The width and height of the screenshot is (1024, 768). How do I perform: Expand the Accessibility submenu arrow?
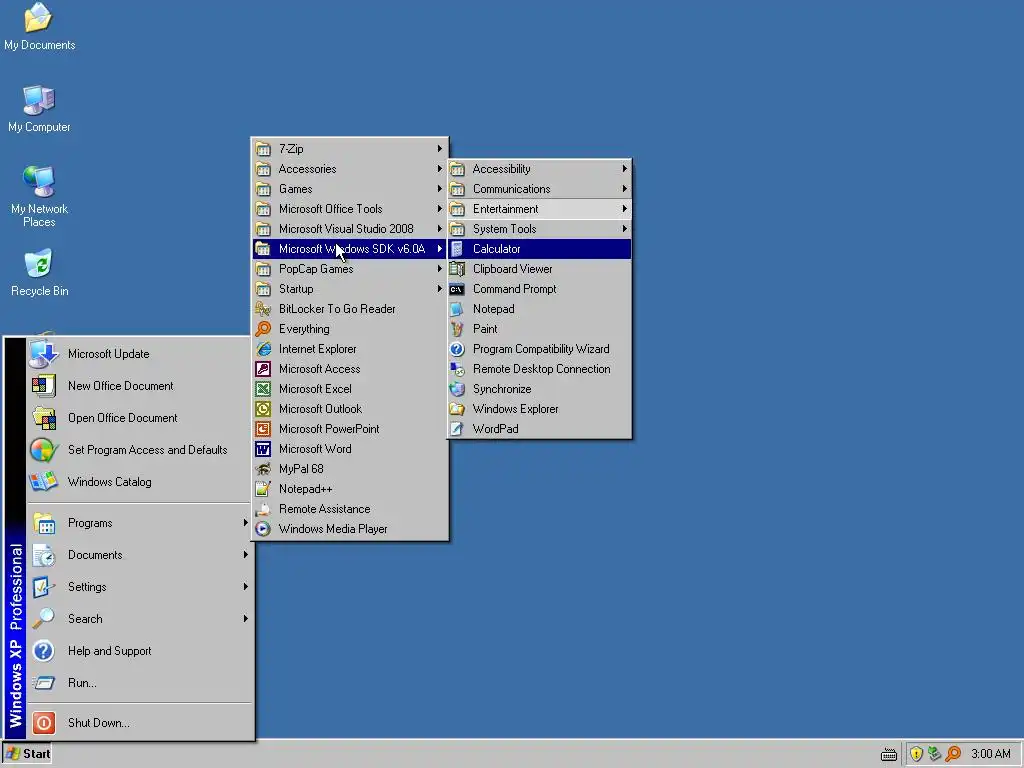click(624, 168)
